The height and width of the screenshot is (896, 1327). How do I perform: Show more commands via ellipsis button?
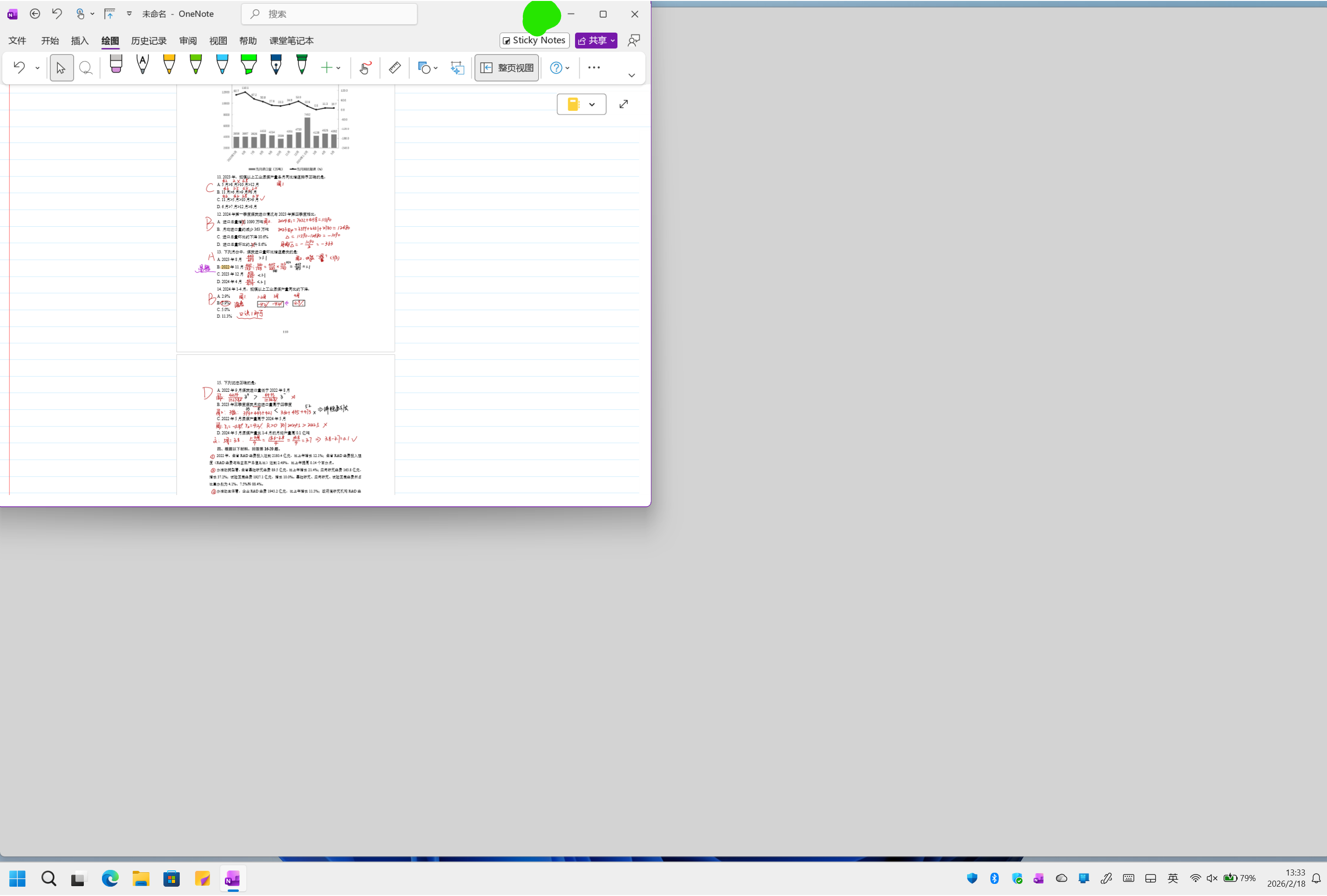pos(594,68)
